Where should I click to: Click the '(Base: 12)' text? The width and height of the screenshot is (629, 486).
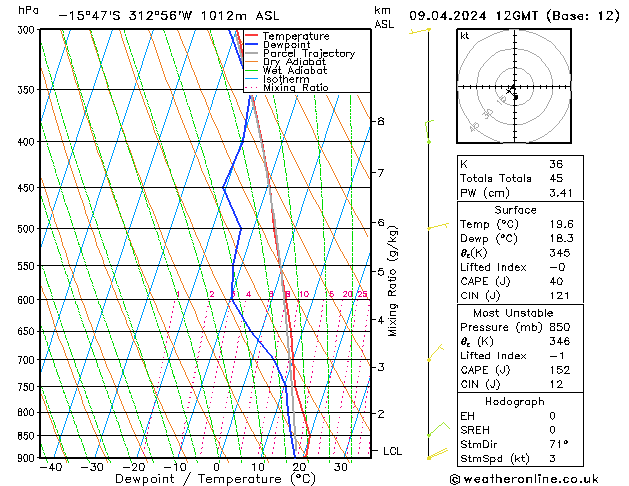[x=582, y=16]
